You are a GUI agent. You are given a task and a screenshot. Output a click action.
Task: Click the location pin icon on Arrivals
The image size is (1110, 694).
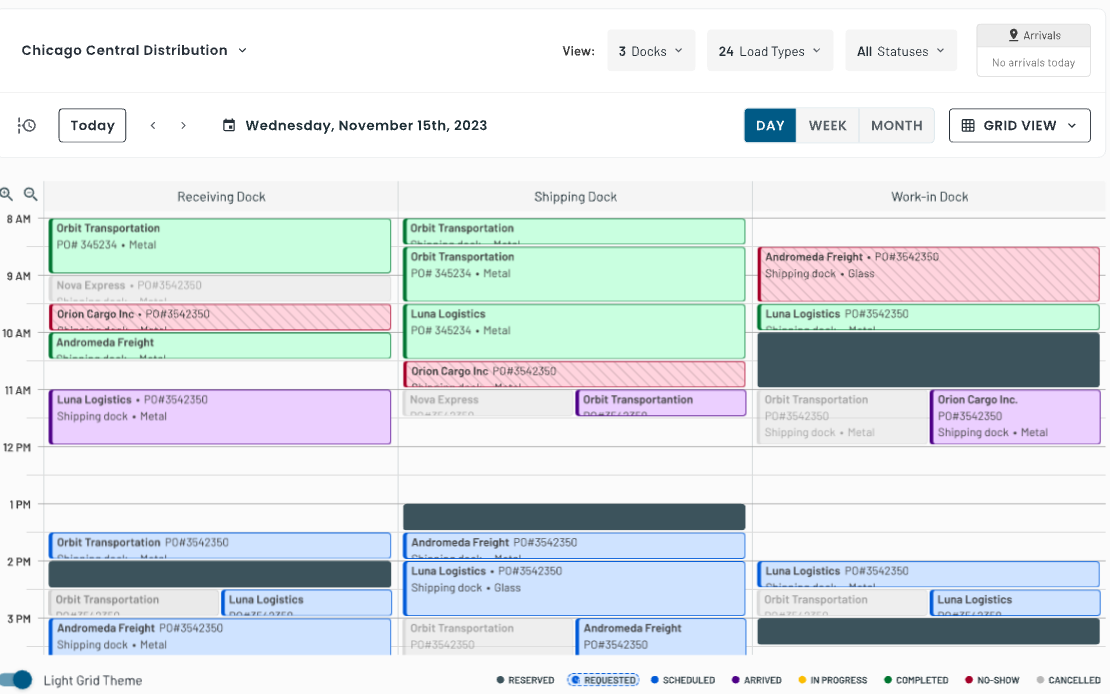point(1014,35)
